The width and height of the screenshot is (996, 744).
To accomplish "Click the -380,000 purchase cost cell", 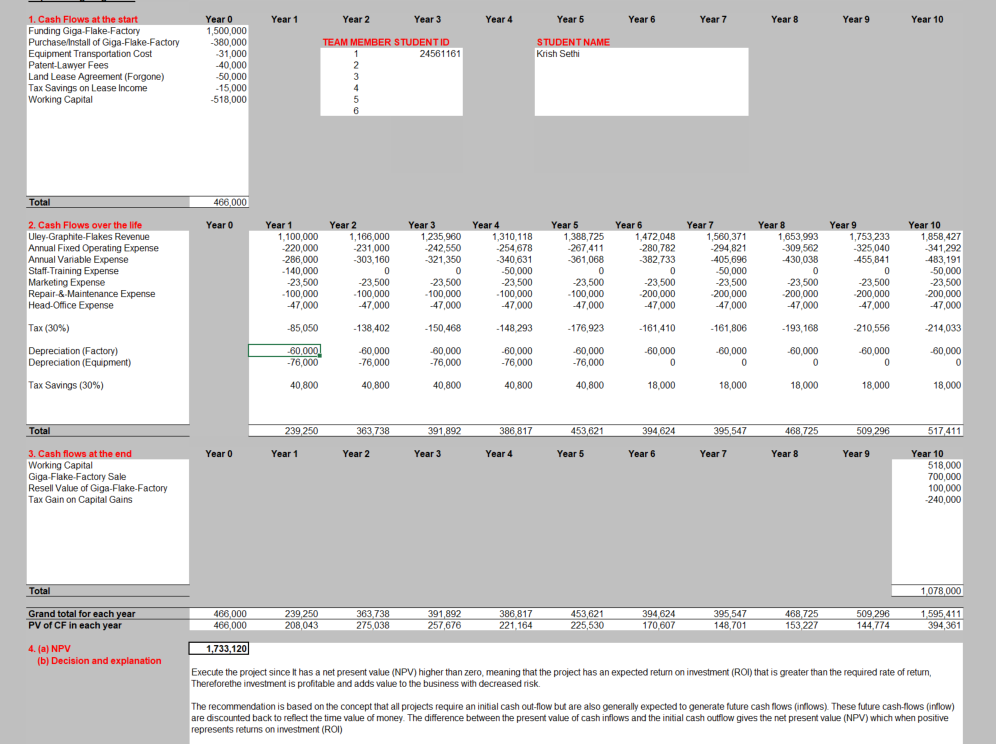I will 229,42.
